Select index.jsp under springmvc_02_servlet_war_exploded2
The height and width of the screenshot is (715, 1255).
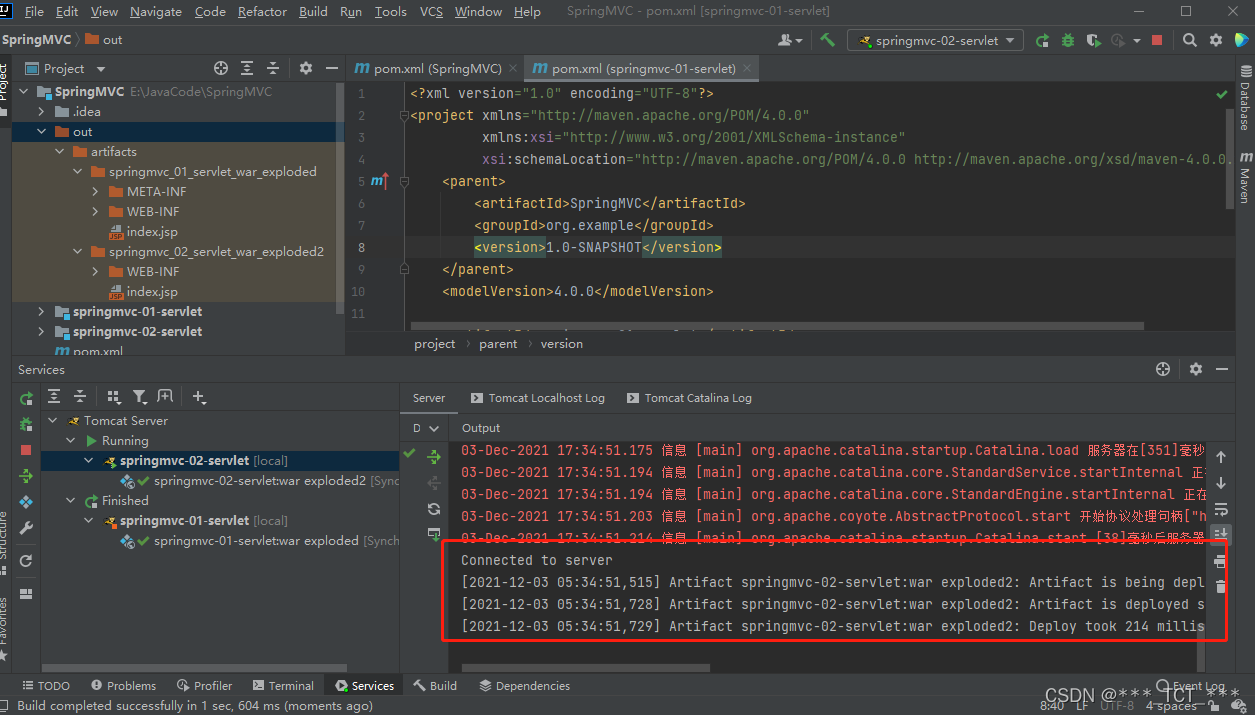coord(152,292)
